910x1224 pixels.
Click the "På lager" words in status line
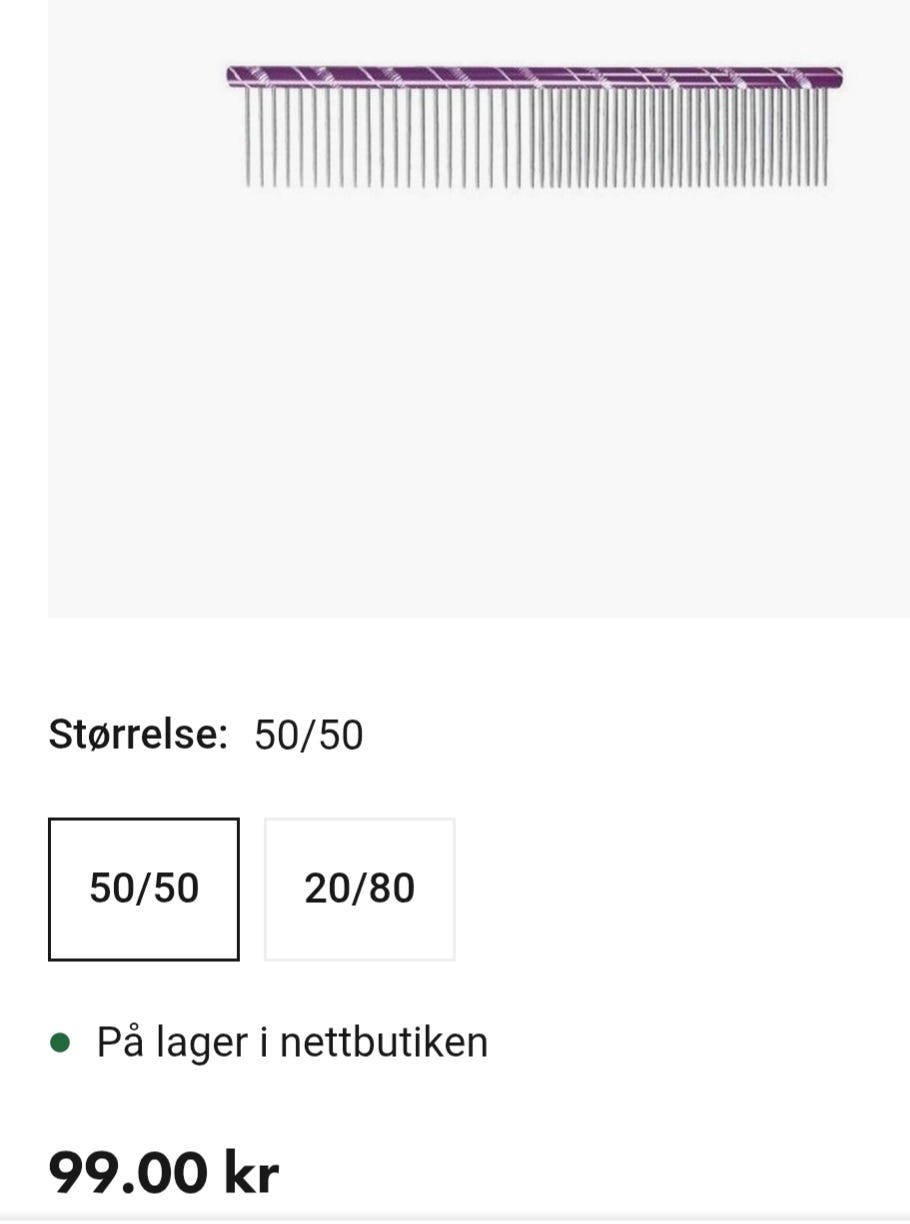172,1043
